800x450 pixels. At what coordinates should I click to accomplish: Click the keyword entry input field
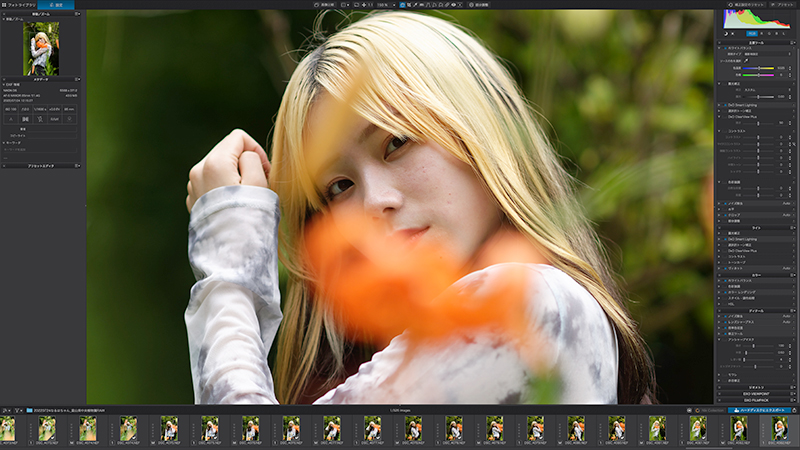(40, 150)
